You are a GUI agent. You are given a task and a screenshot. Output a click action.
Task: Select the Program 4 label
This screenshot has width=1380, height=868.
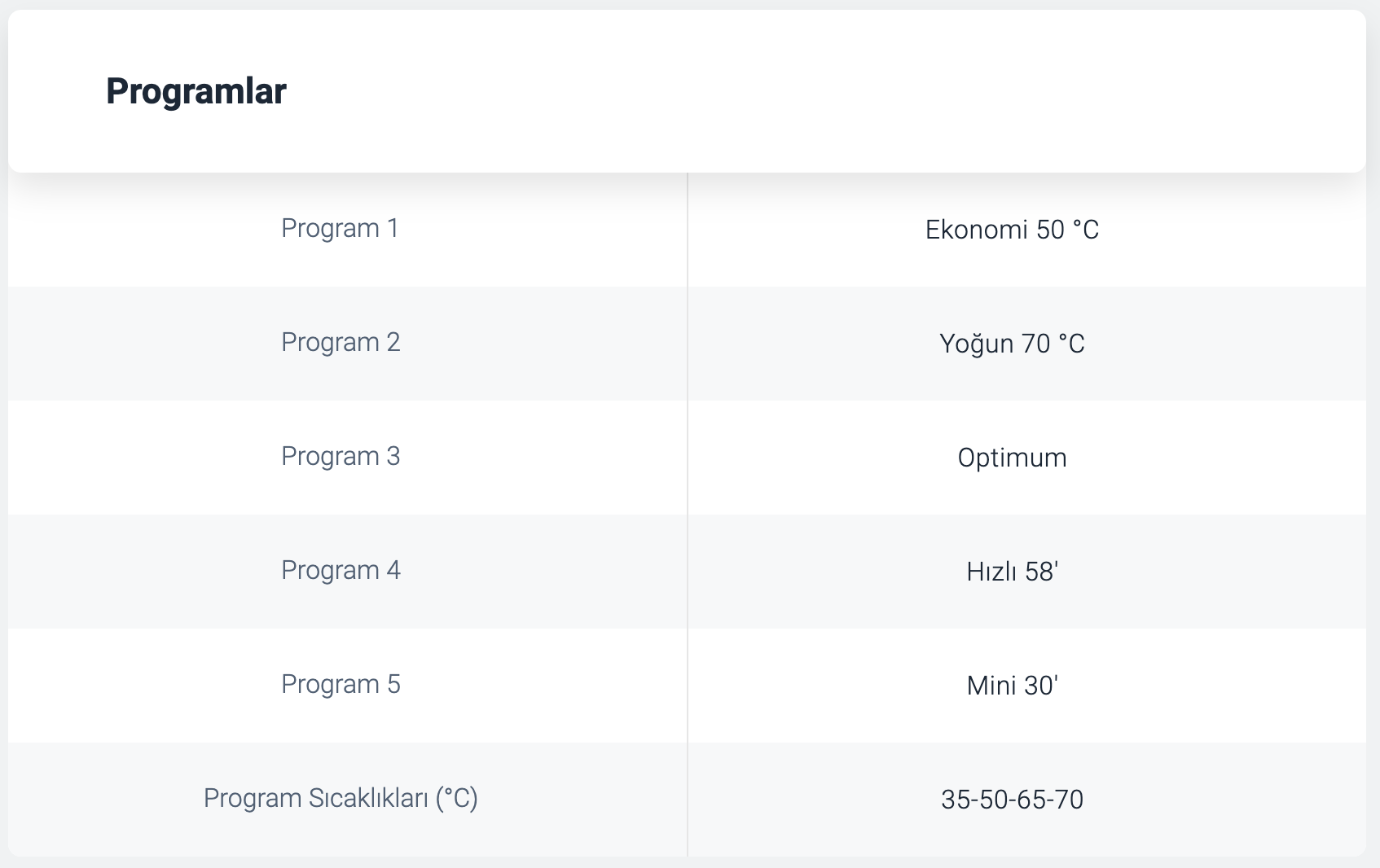tap(341, 570)
